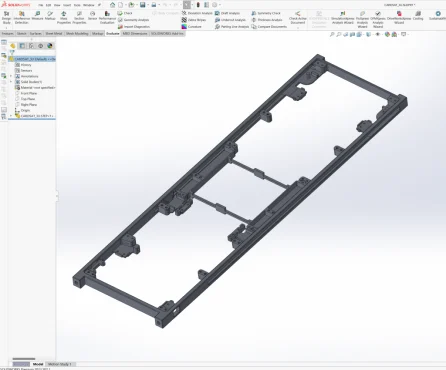Expand the Solid Bodies node

[11, 82]
